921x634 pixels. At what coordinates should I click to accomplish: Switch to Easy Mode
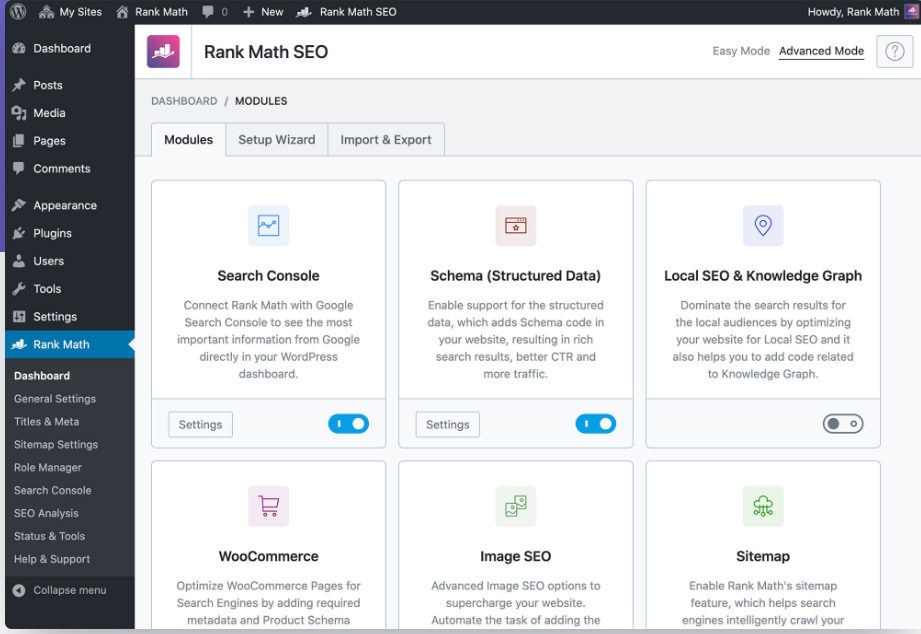[x=741, y=51]
